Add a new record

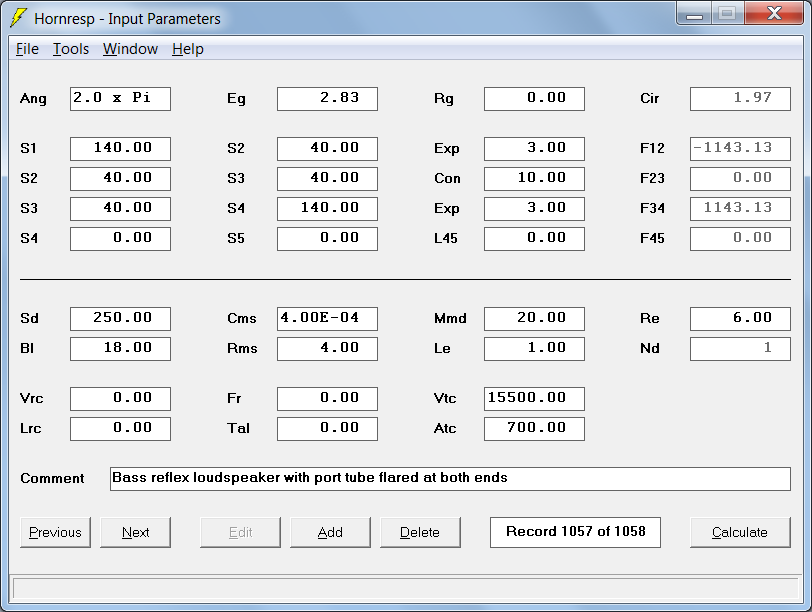click(330, 532)
